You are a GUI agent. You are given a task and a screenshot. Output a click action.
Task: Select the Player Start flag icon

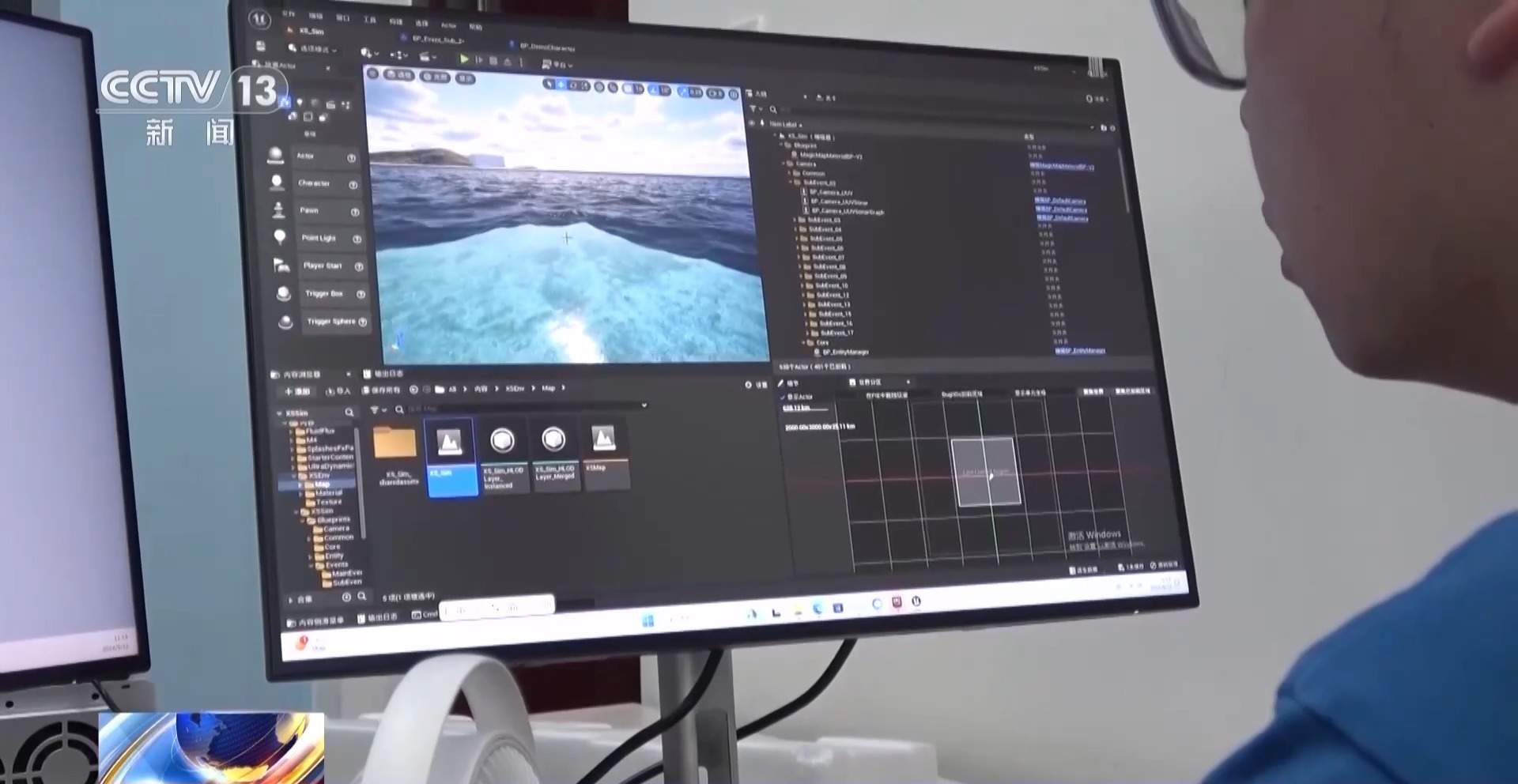[x=281, y=265]
